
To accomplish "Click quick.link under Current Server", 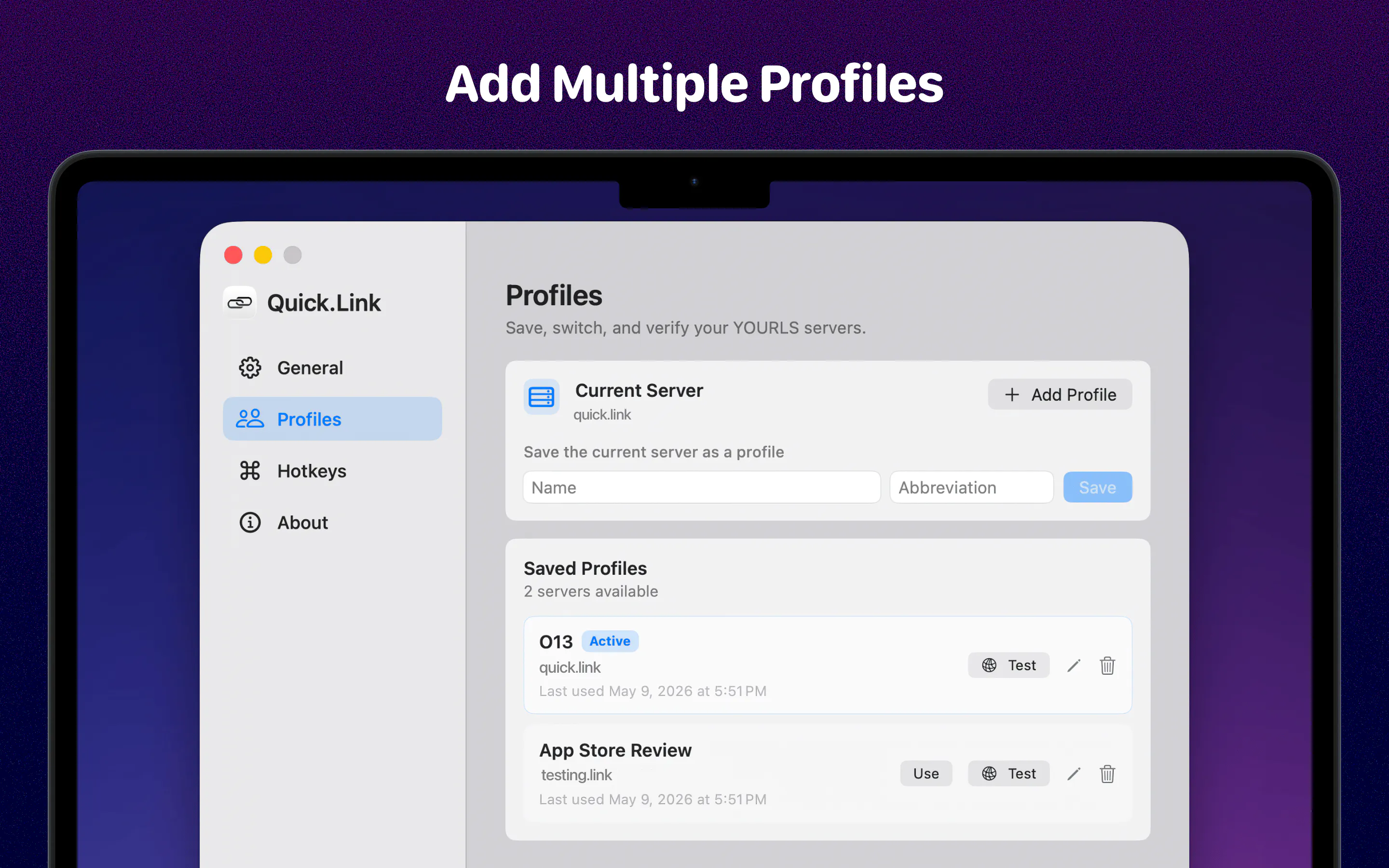I will coord(602,415).
